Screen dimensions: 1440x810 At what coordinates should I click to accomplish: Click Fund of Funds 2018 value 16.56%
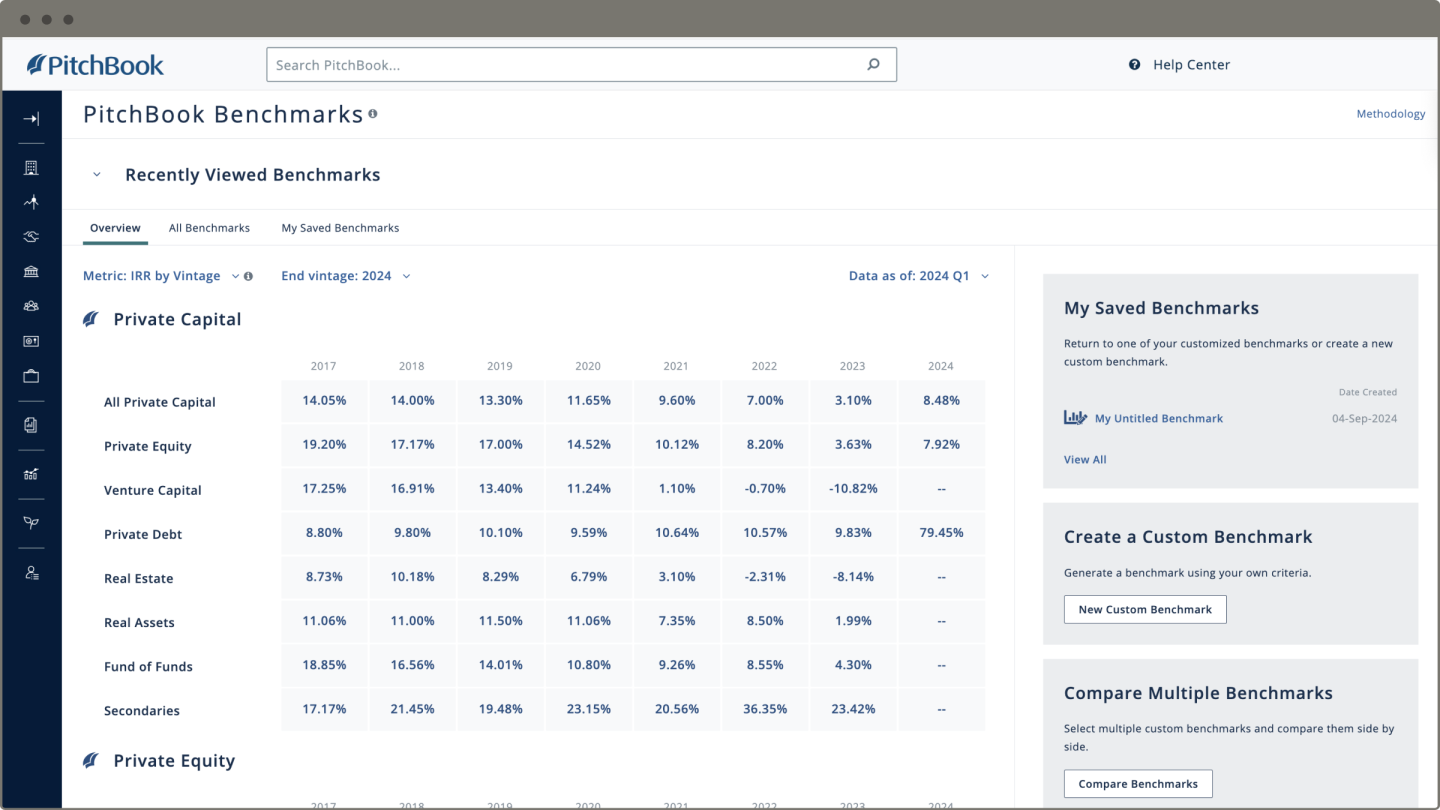pyautogui.click(x=412, y=664)
